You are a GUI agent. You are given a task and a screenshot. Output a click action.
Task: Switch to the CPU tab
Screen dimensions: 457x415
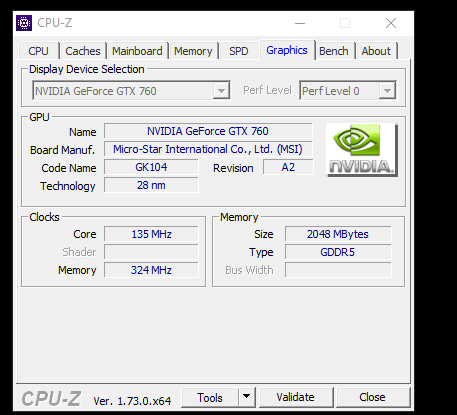[x=39, y=51]
